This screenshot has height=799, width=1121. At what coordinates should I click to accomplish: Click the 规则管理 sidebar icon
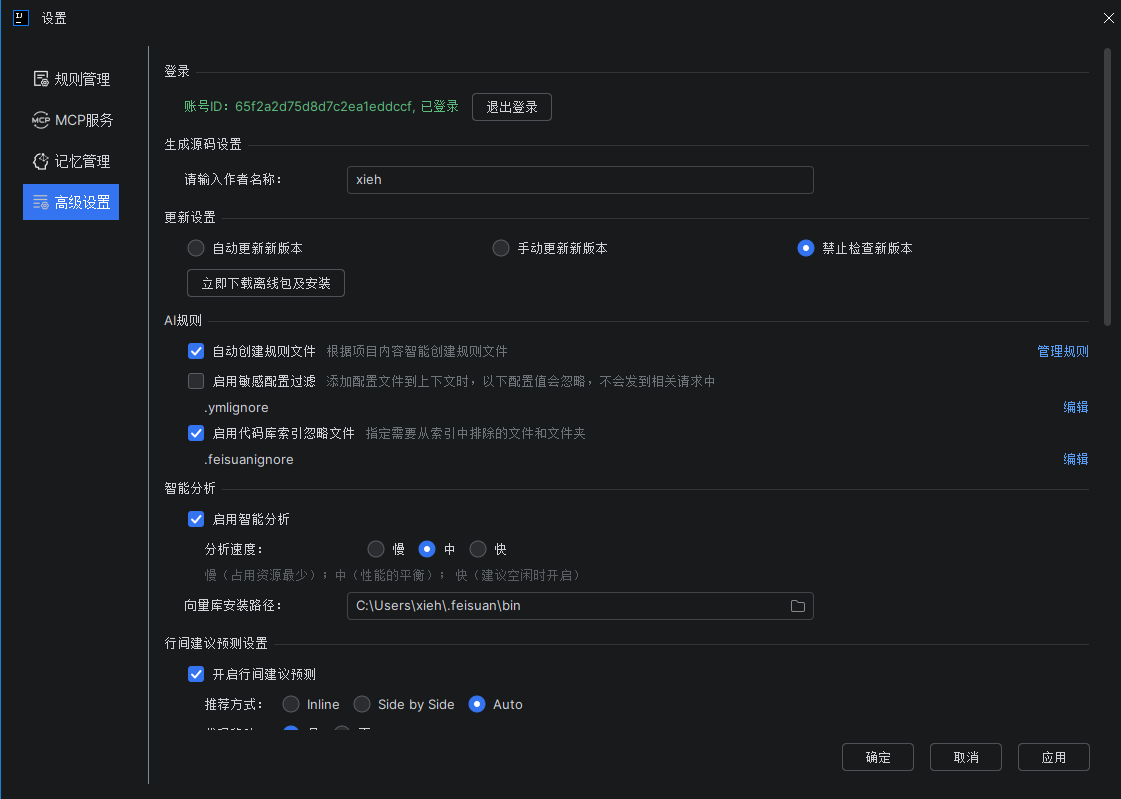41,79
